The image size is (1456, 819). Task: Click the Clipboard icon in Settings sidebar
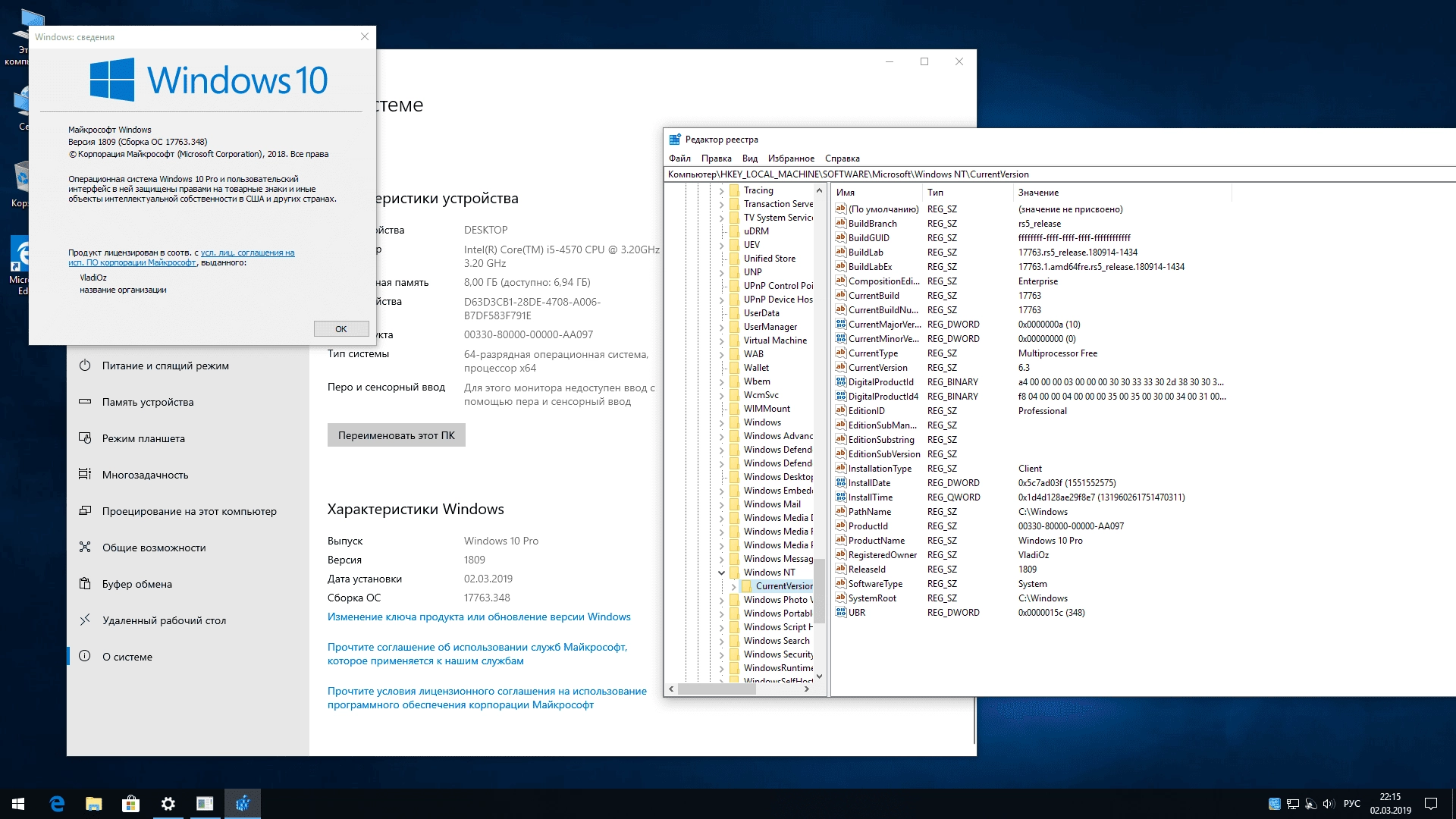point(85,584)
